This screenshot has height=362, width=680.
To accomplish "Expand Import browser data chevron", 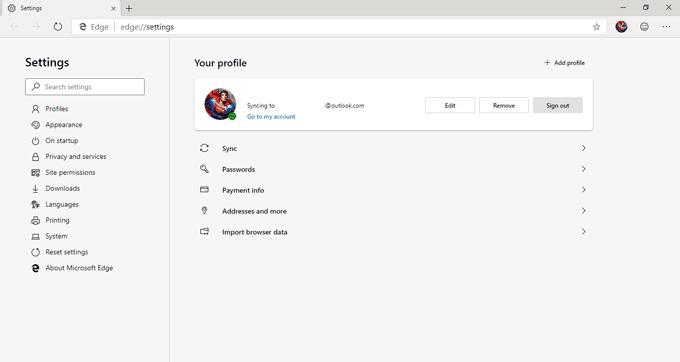I will pos(584,232).
